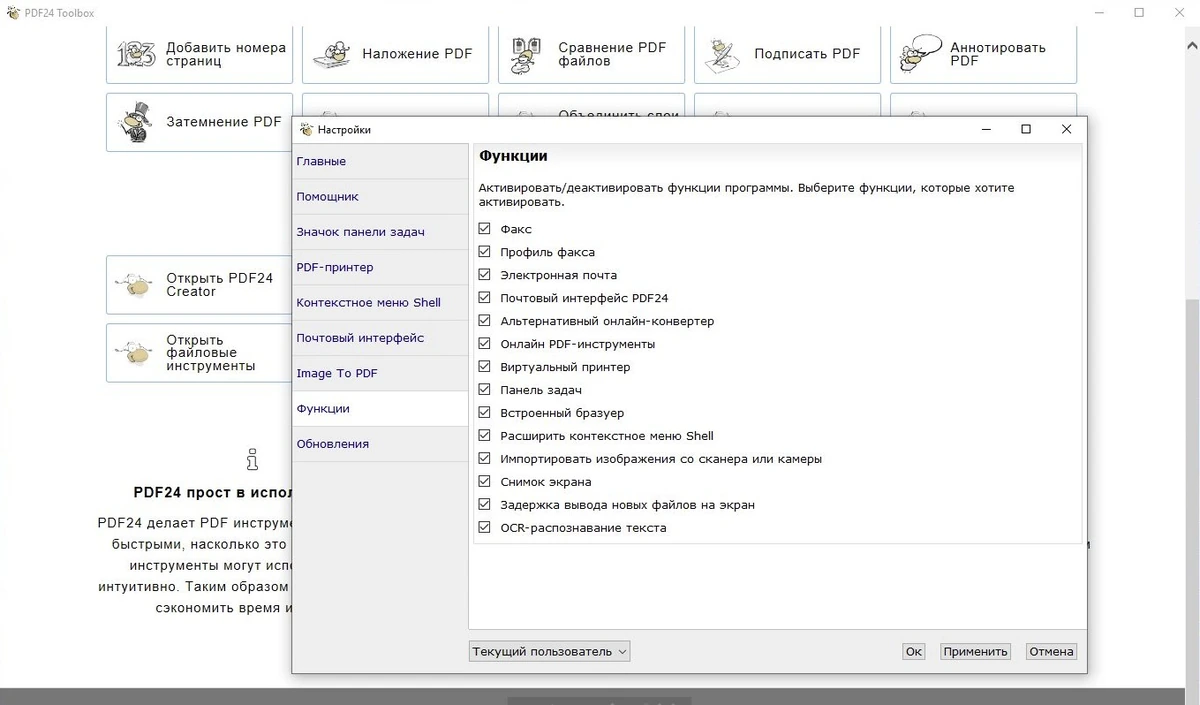Open the Наложение PDF tool

(x=395, y=54)
